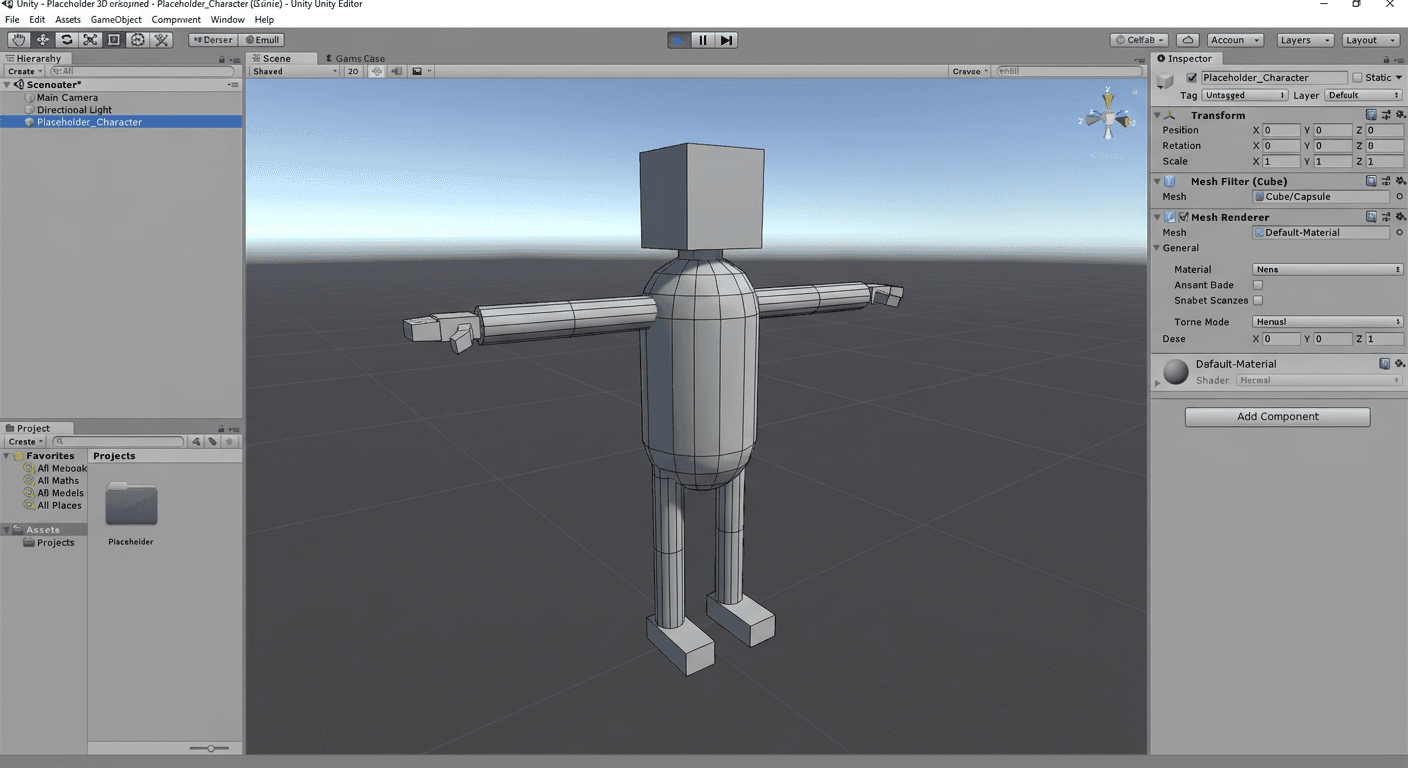
Task: Select the Move tool in the toolbar
Action: point(42,39)
